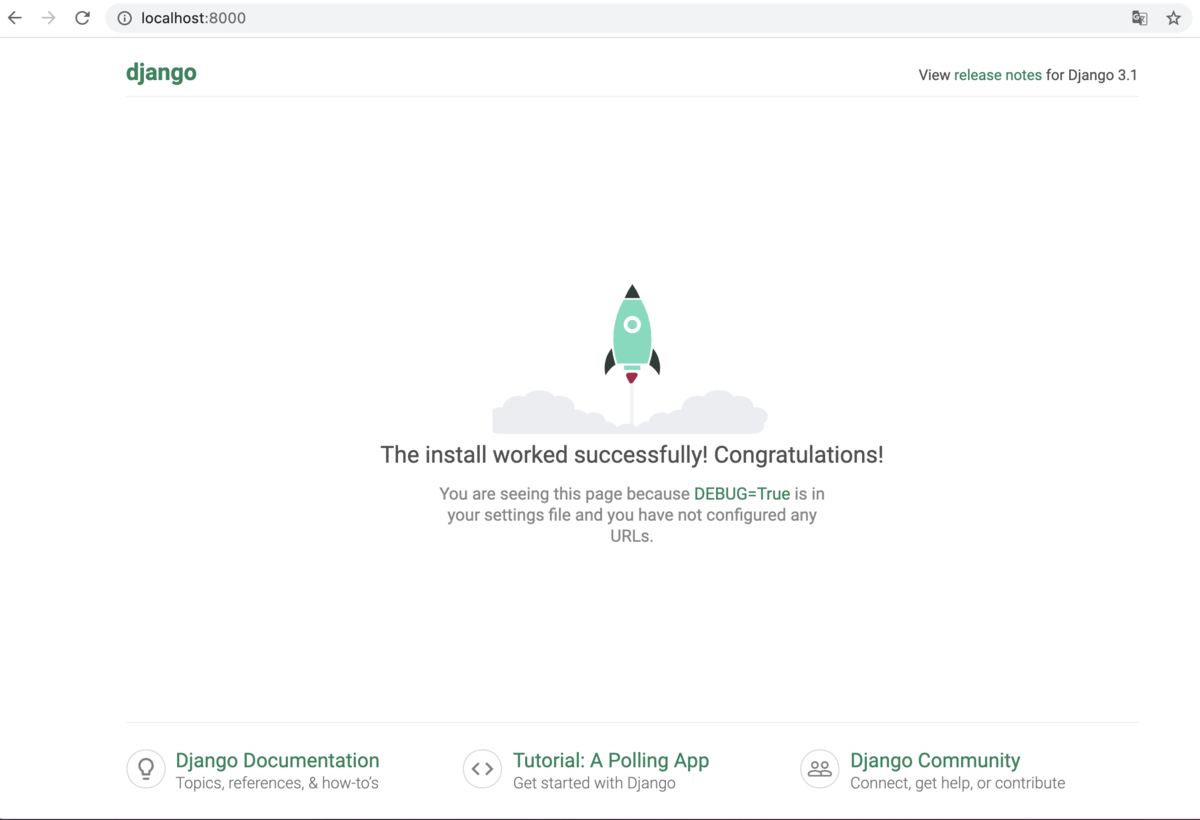Click 'Connect, get help, or contribute' text

pyautogui.click(x=957, y=783)
